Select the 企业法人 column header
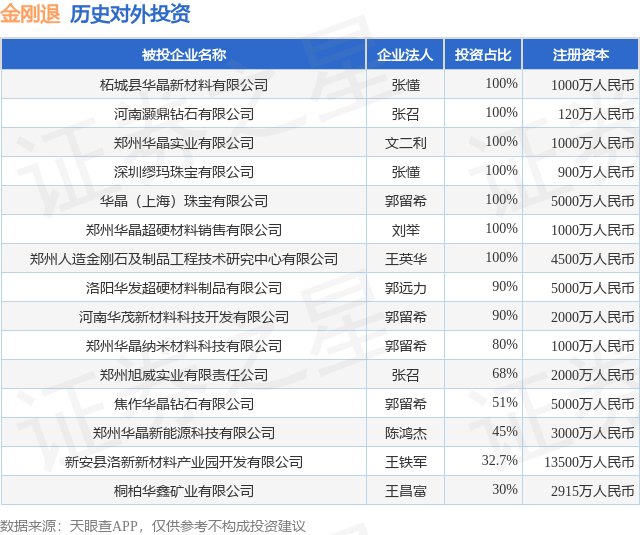The image size is (640, 535). click(x=405, y=55)
